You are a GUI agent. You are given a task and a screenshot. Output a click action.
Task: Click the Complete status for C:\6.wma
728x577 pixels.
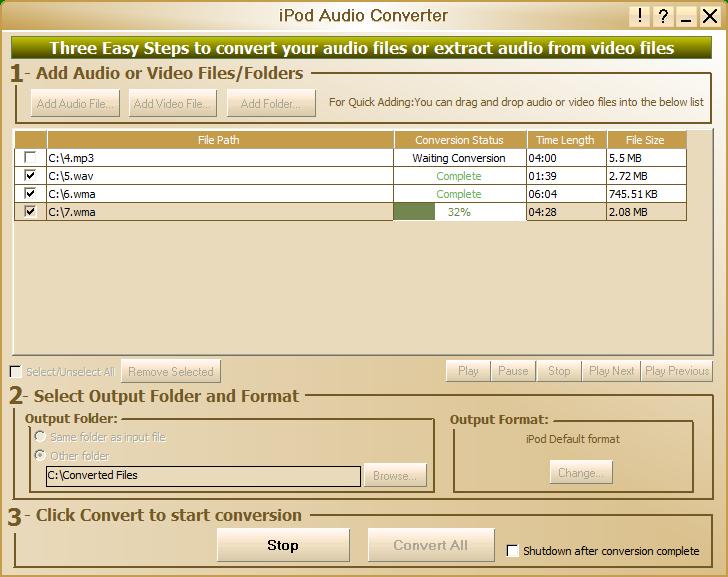[460, 194]
